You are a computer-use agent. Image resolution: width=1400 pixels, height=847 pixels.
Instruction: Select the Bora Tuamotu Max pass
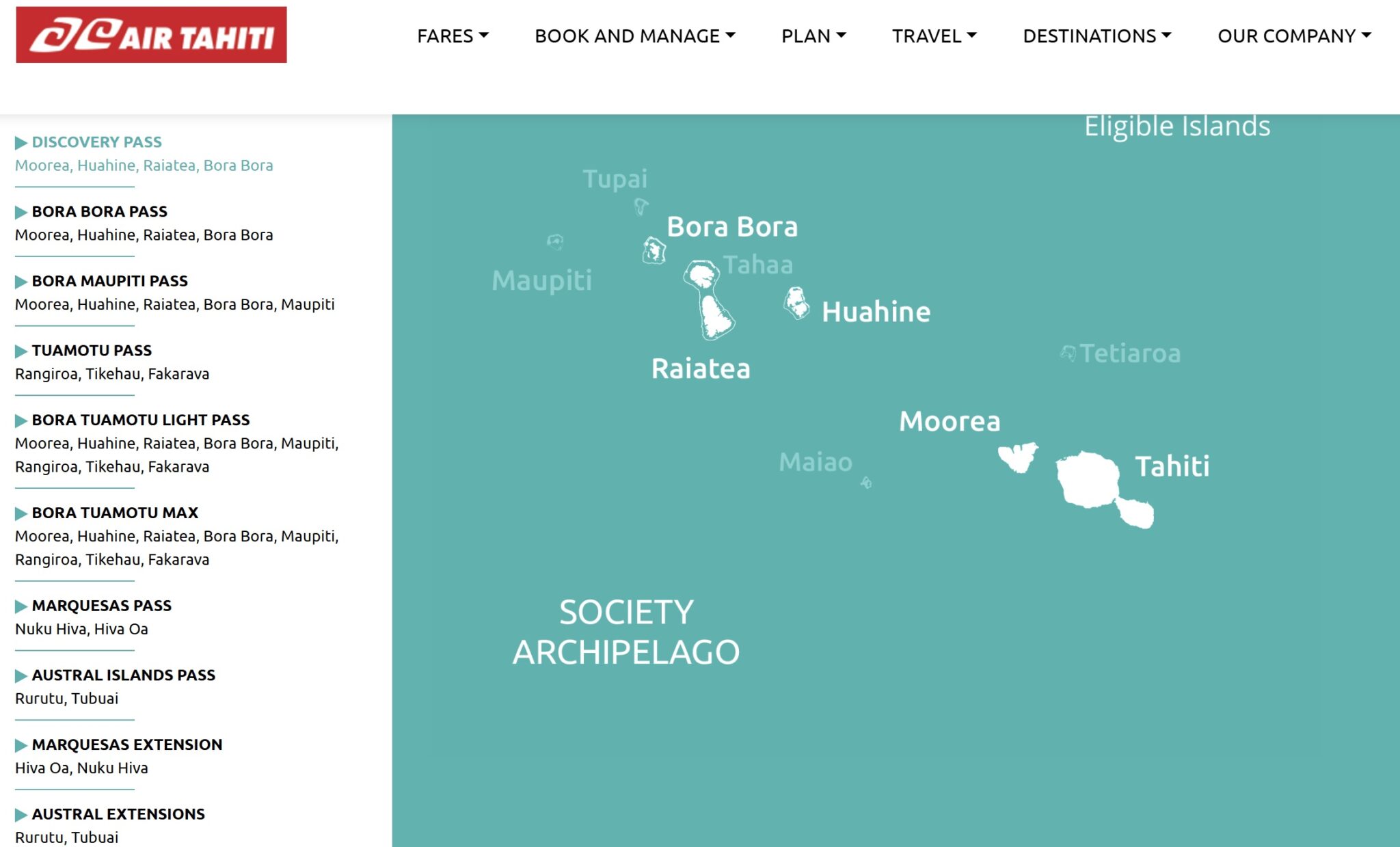(115, 513)
